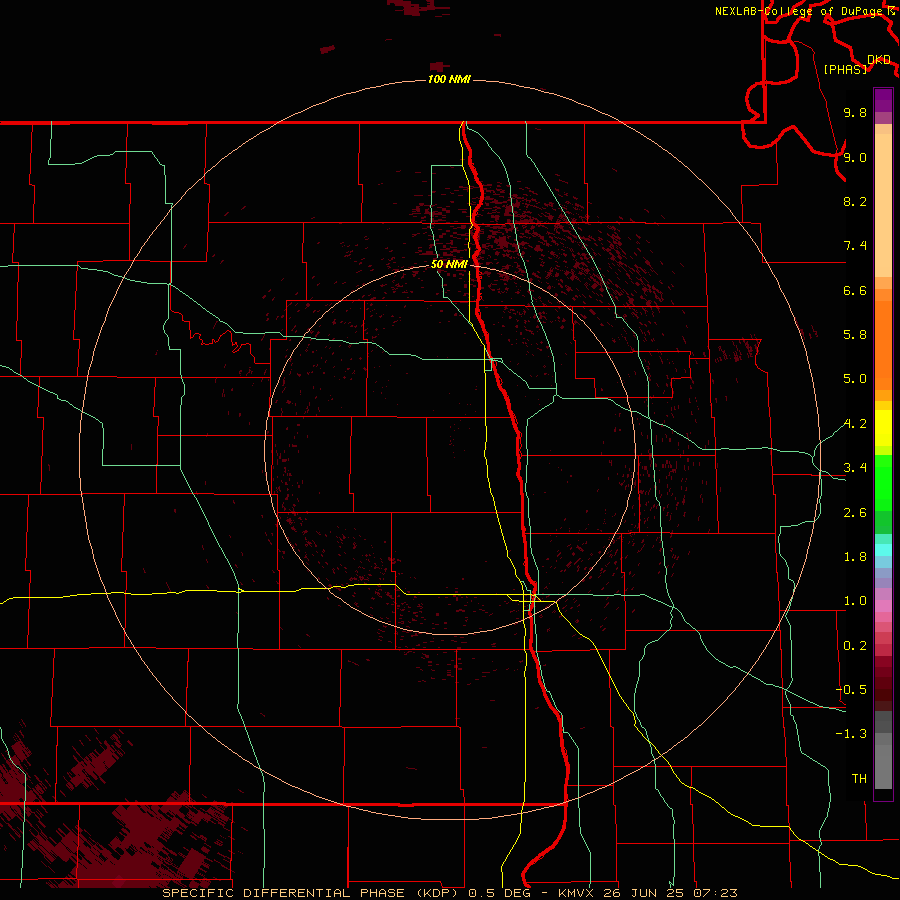Click the 3.4 value on the color scale

(x=855, y=468)
